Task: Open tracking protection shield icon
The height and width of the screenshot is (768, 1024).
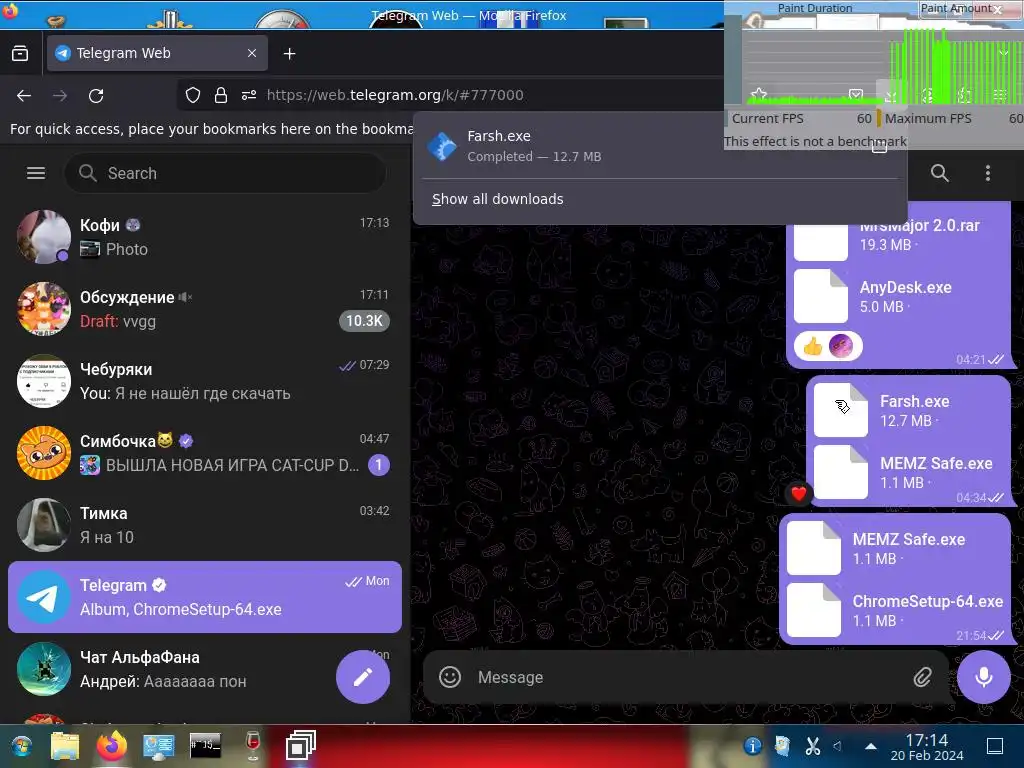Action: (x=193, y=95)
